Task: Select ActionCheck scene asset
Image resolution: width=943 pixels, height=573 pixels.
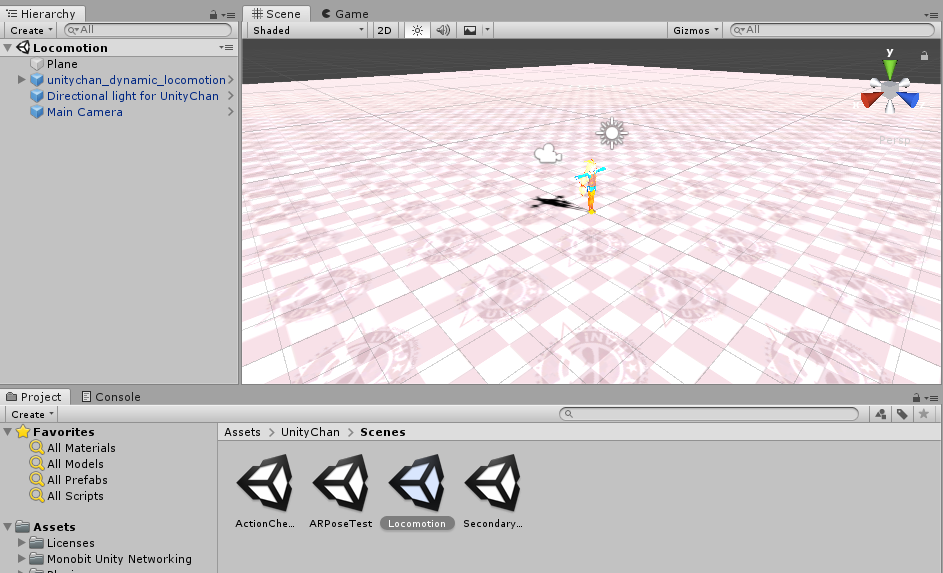Action: [x=265, y=491]
